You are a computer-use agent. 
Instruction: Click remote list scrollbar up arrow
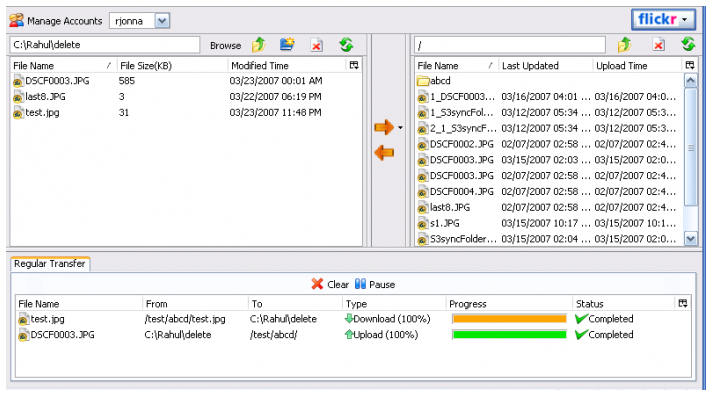pos(691,81)
